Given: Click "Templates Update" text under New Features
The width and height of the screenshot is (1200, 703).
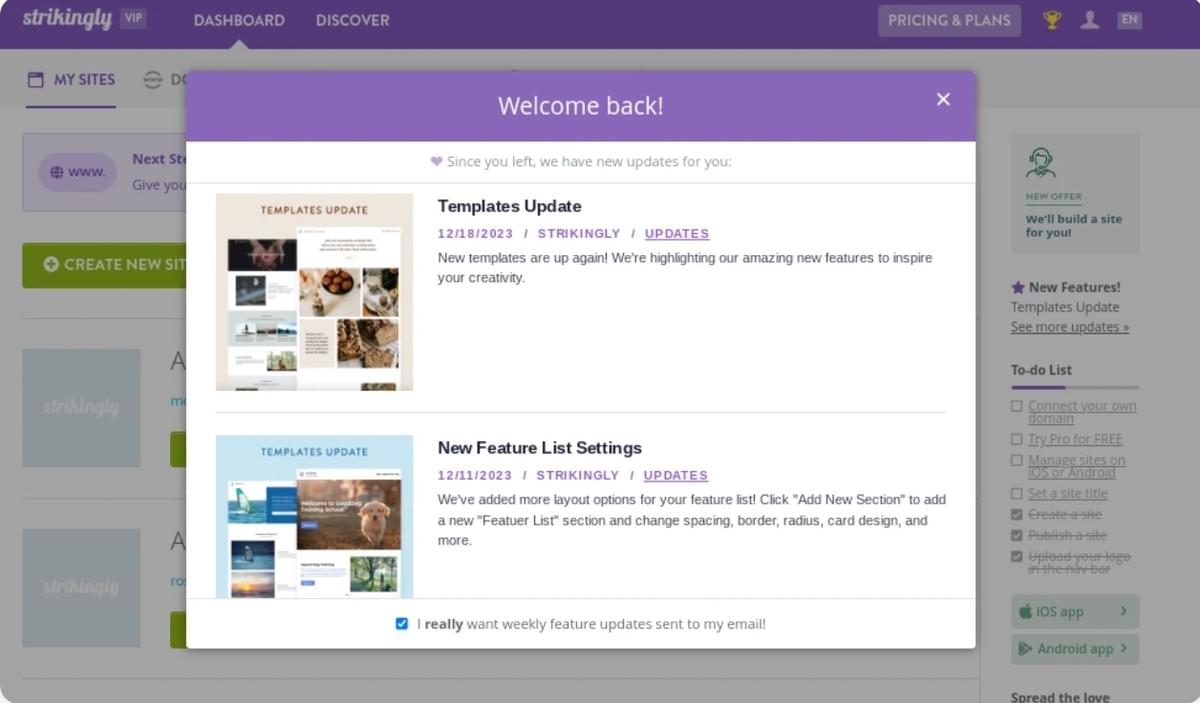Looking at the screenshot, I should (1065, 307).
